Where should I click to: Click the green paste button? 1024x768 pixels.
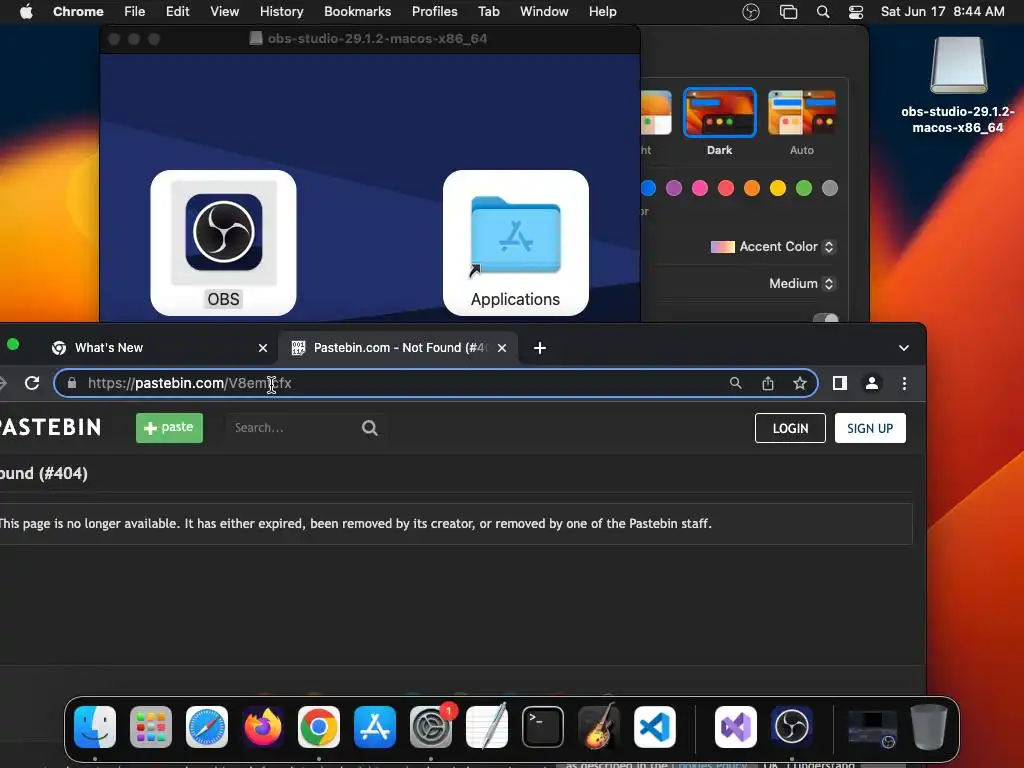pos(169,428)
